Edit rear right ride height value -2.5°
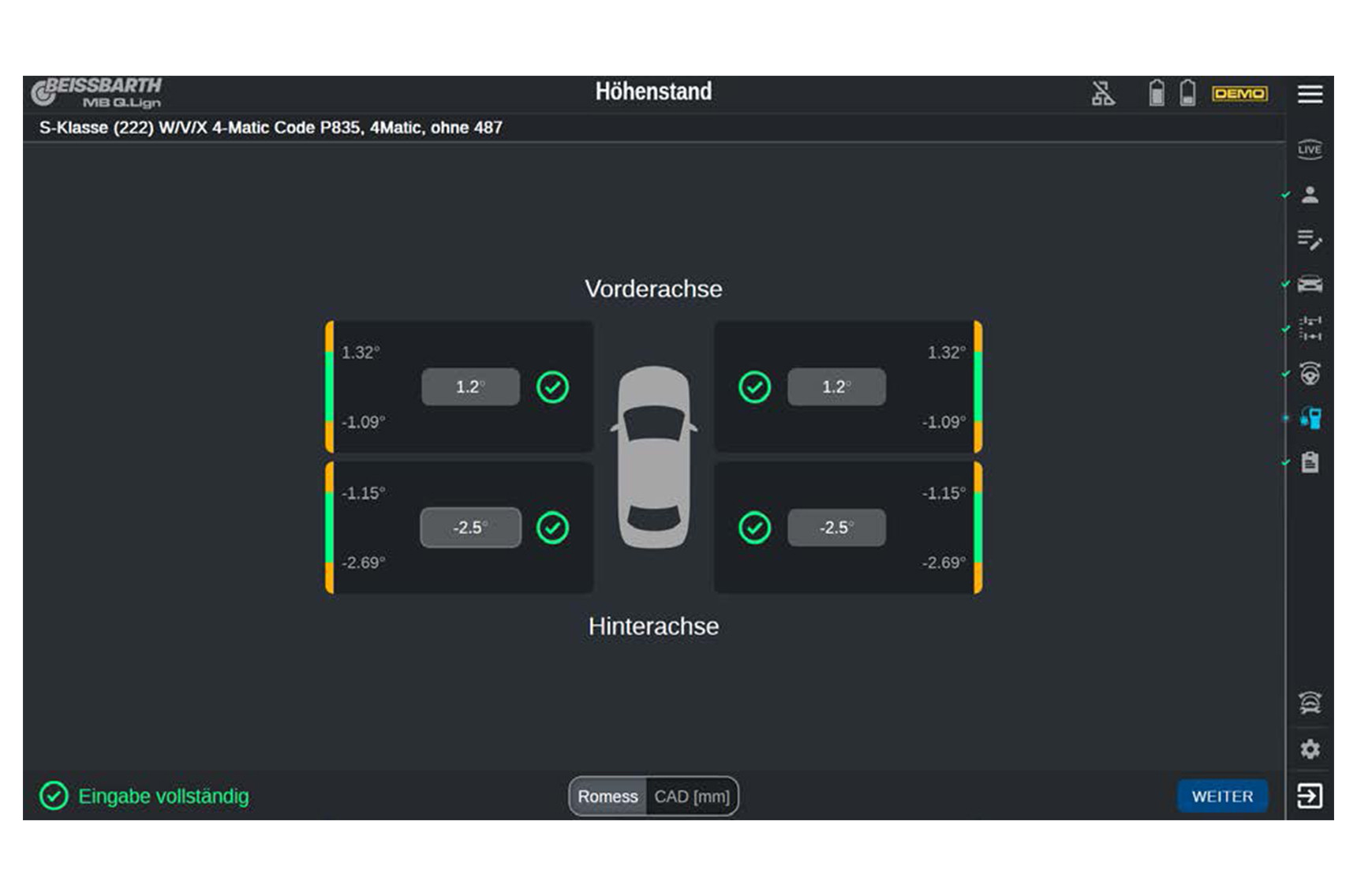This screenshot has width=1357, height=896. [836, 528]
